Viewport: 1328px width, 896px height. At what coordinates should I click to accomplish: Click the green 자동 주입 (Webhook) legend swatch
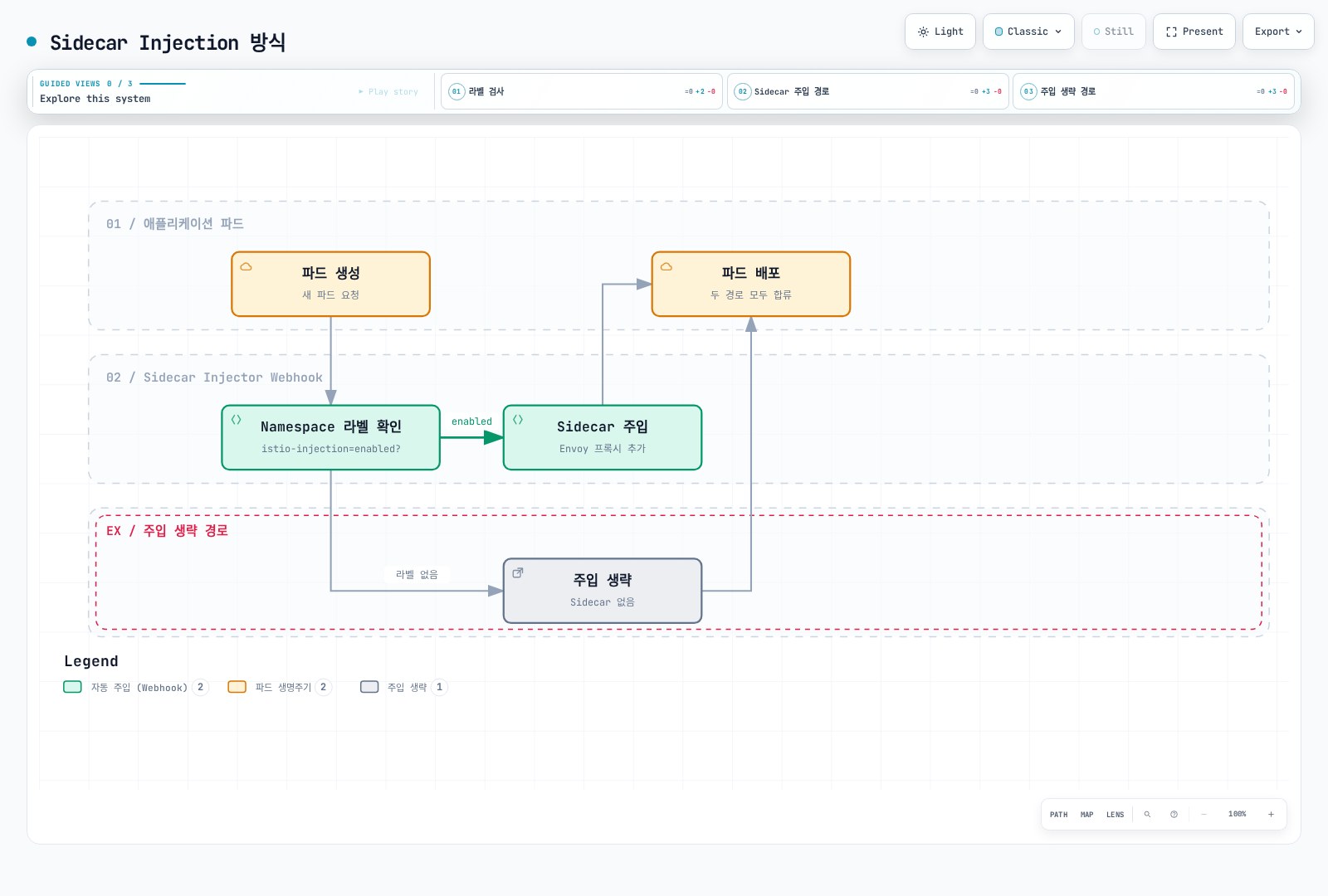72,687
